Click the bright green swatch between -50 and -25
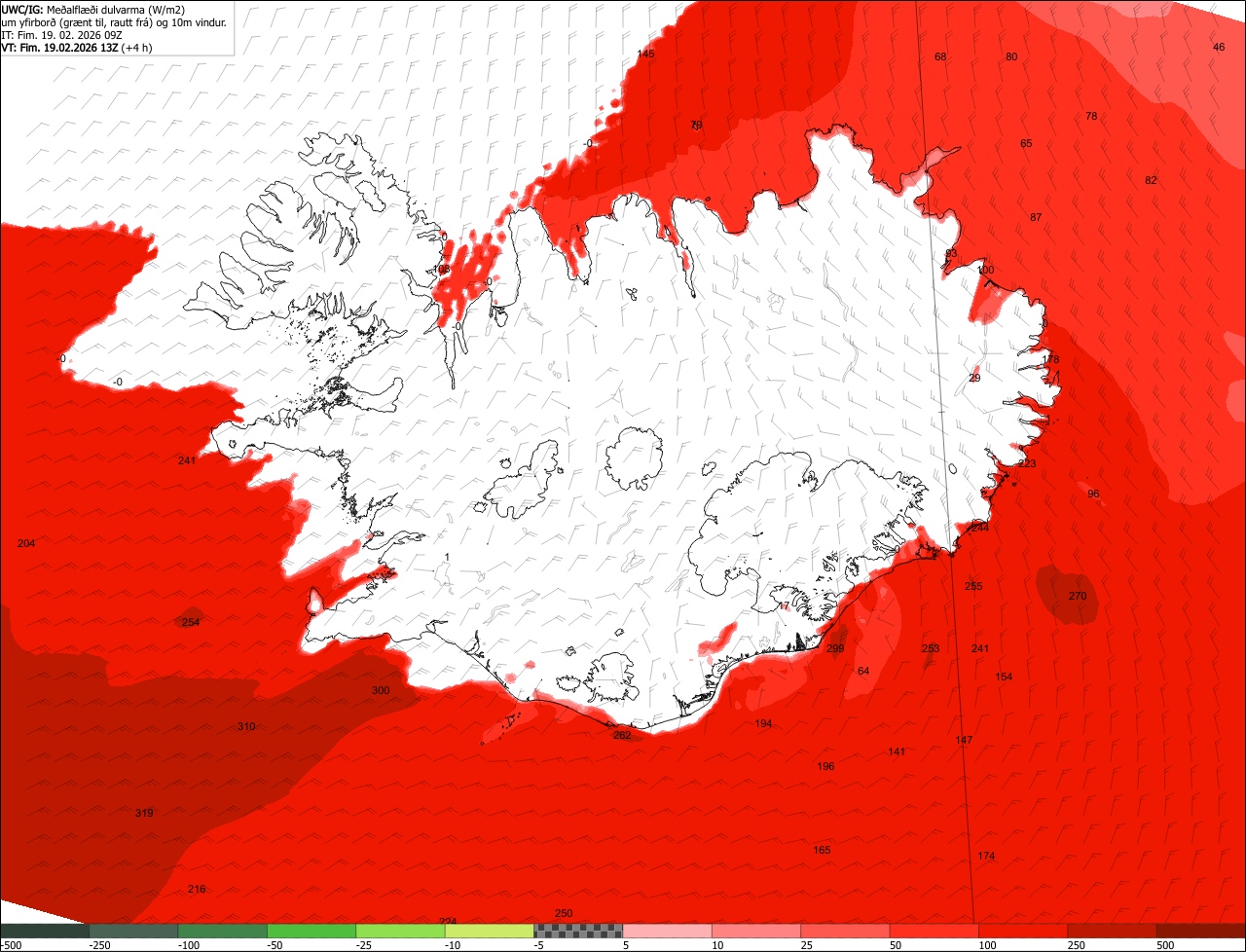This screenshot has width=1246, height=952. click(311, 931)
